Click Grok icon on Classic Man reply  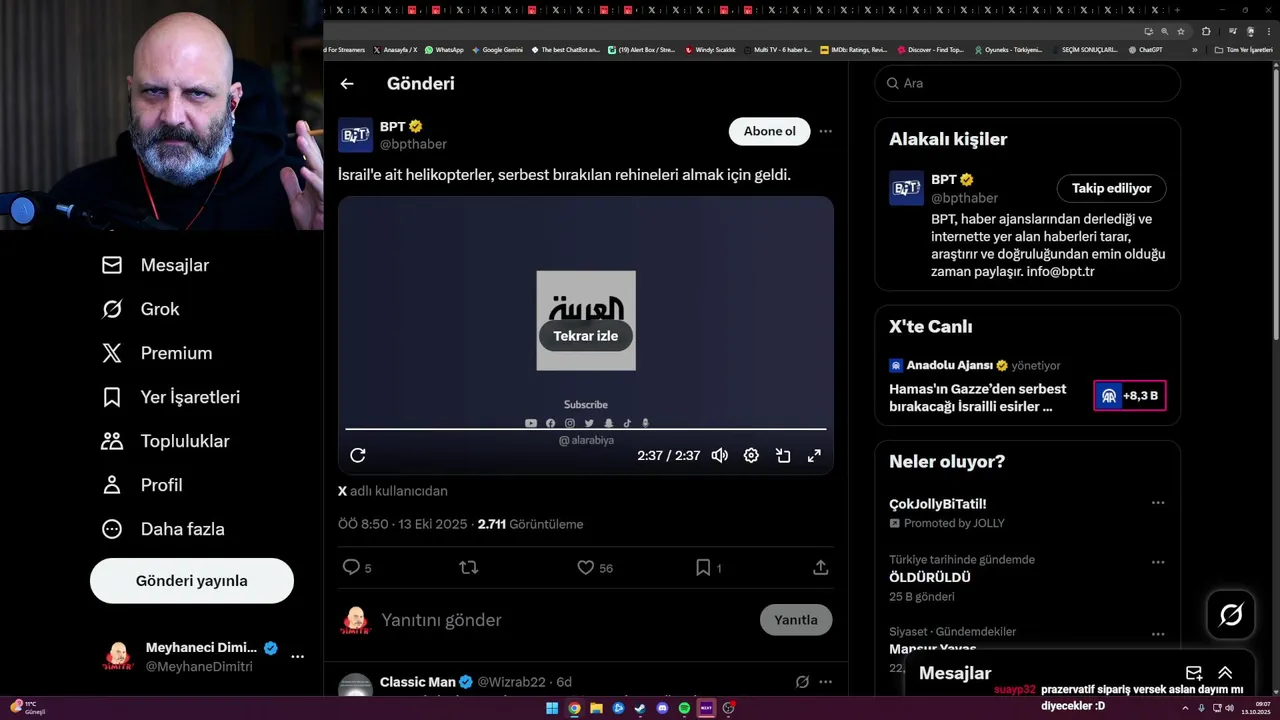[x=802, y=682]
